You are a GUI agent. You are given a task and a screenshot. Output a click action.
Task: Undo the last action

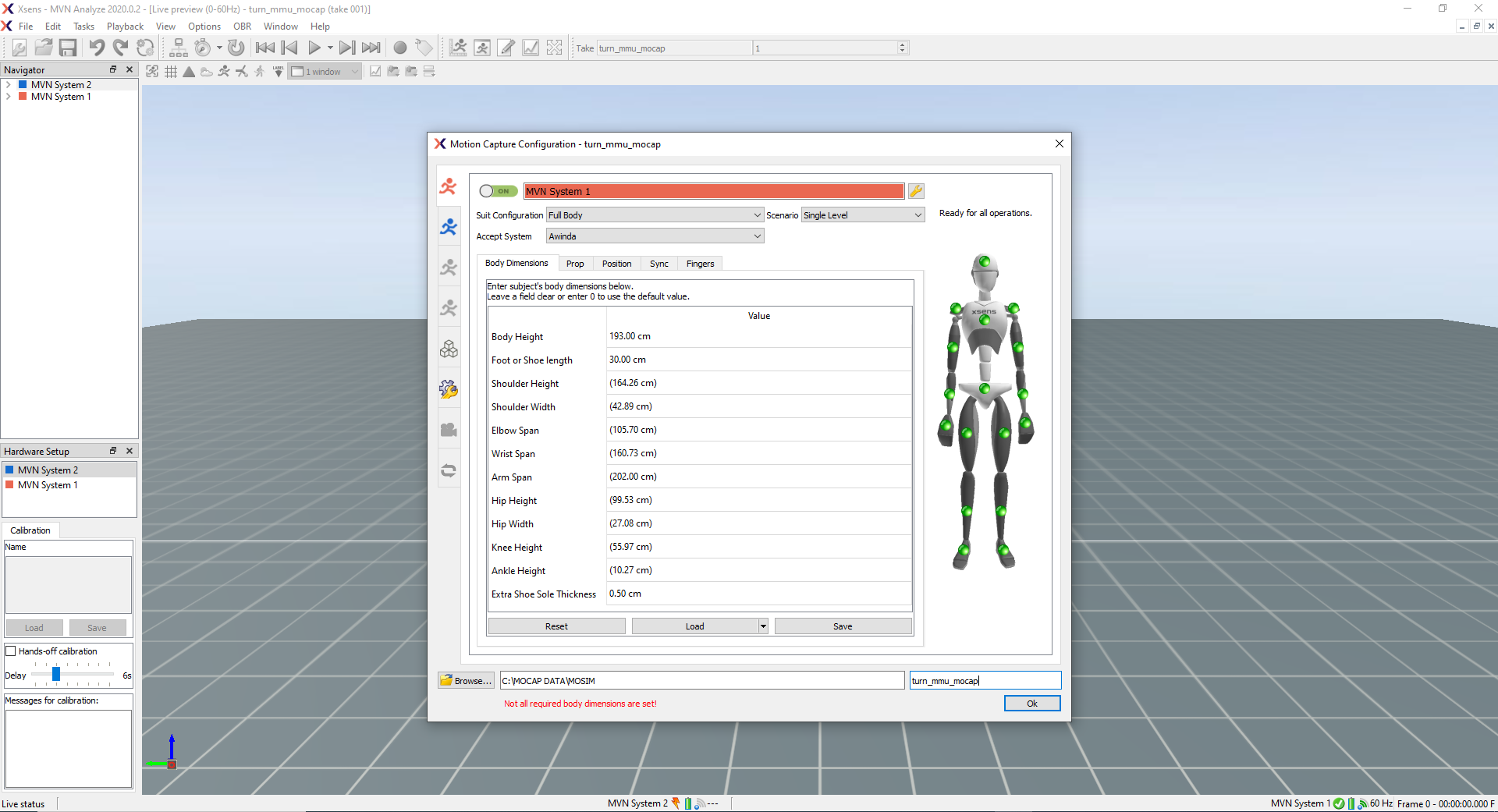click(97, 48)
